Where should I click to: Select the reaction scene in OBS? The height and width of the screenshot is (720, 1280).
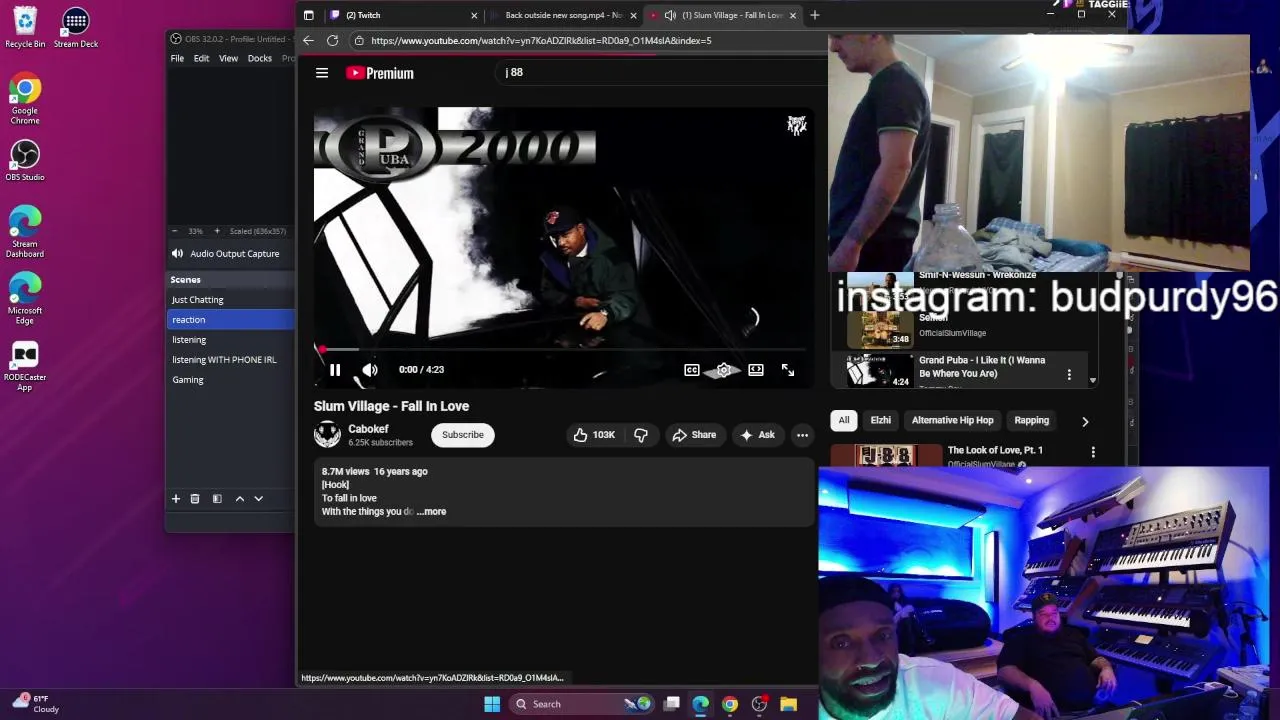click(230, 320)
